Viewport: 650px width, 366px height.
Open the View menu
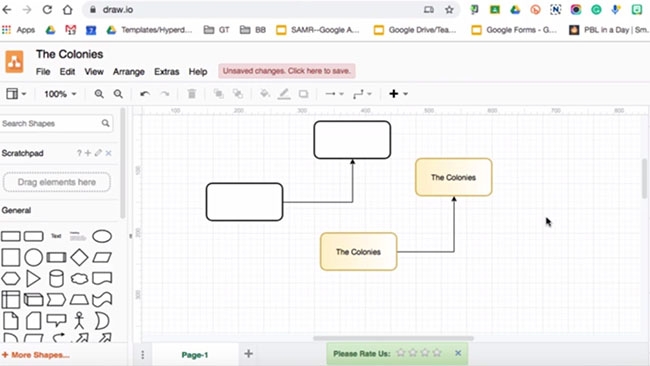coord(94,71)
